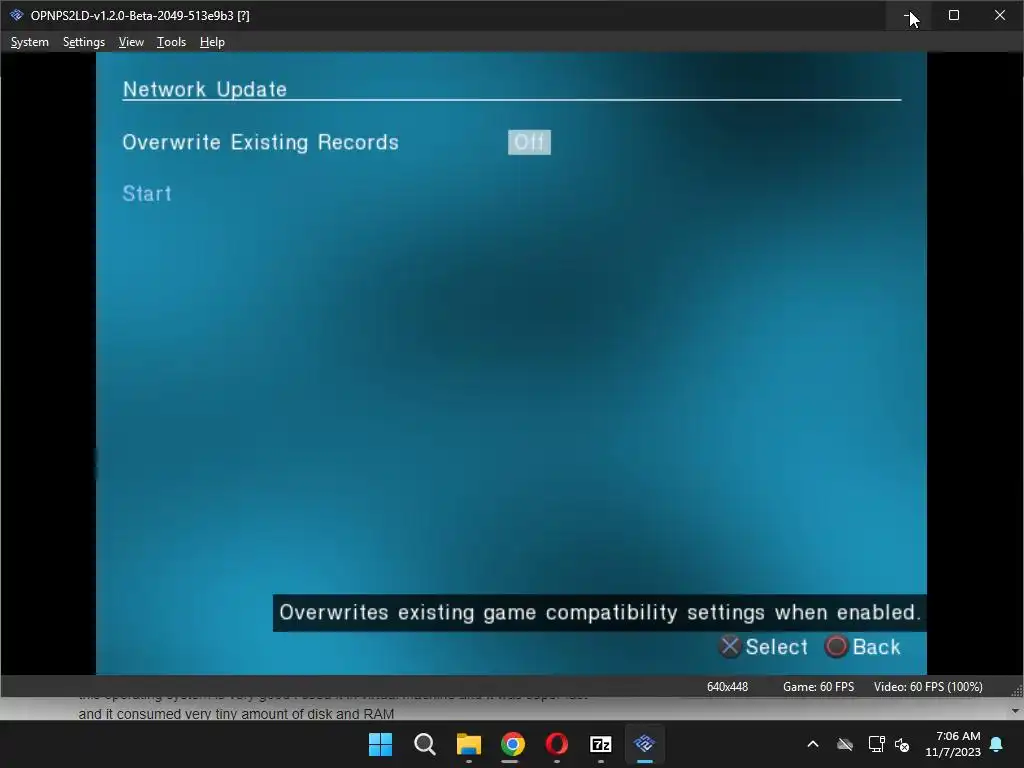Minimize the OPNPS2LD window
This screenshot has width=1024, height=768.
coord(908,15)
